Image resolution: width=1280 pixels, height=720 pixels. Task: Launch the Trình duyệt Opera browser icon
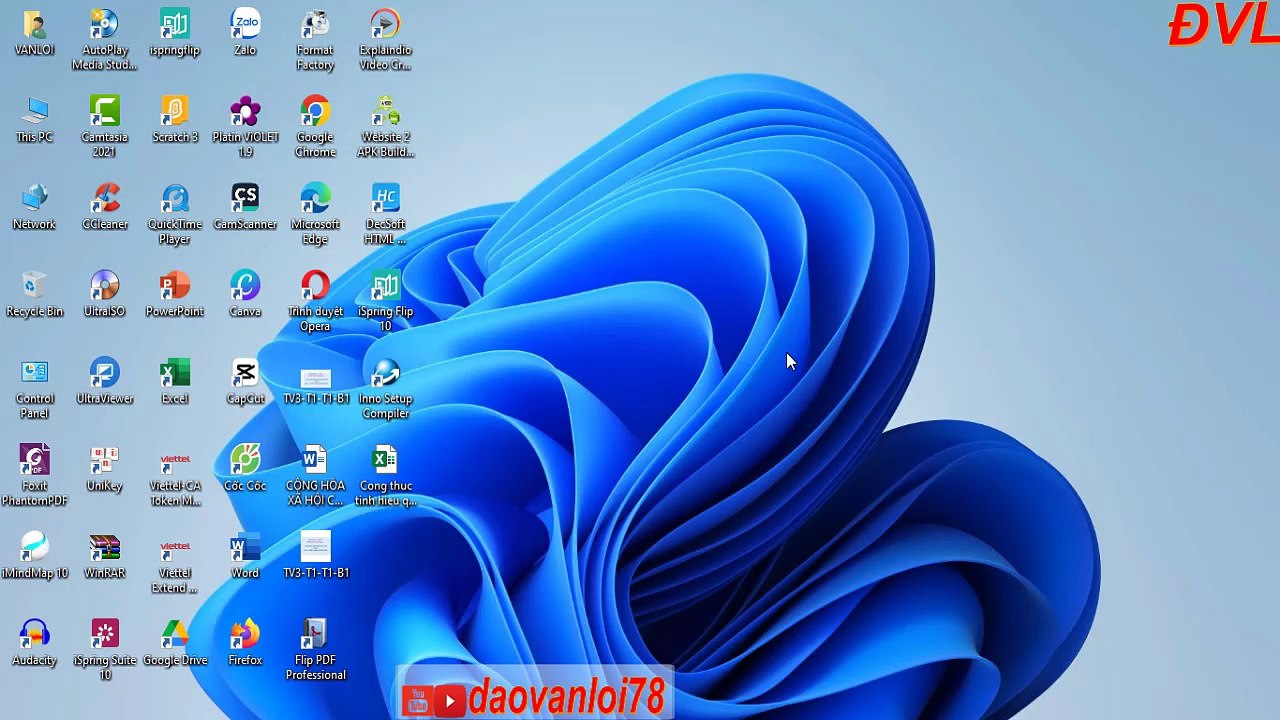(315, 301)
